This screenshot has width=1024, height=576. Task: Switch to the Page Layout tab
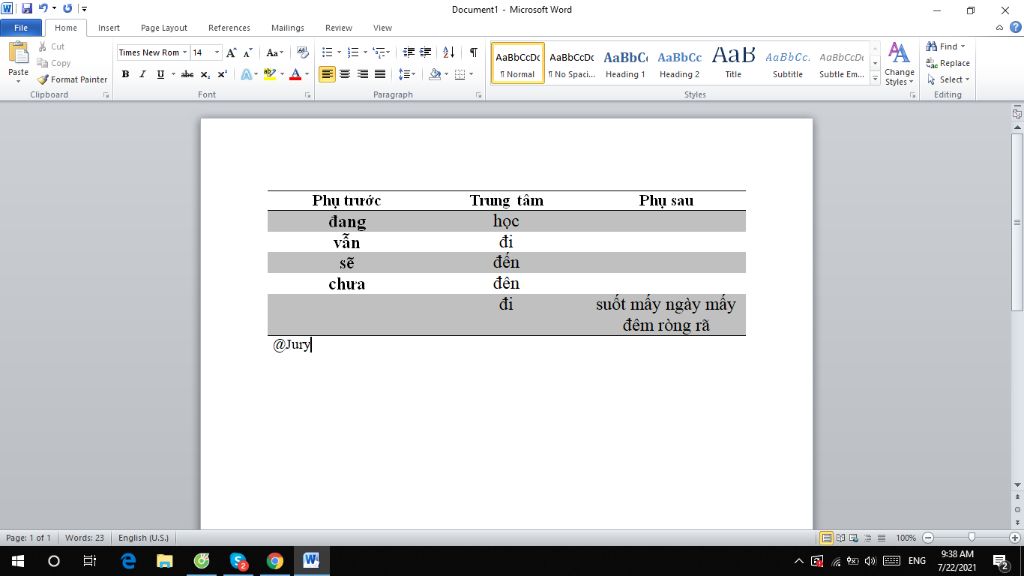(164, 28)
